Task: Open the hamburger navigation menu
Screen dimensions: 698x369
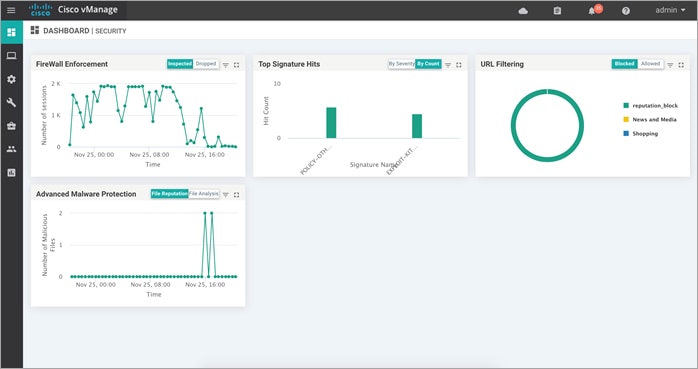Action: point(11,10)
